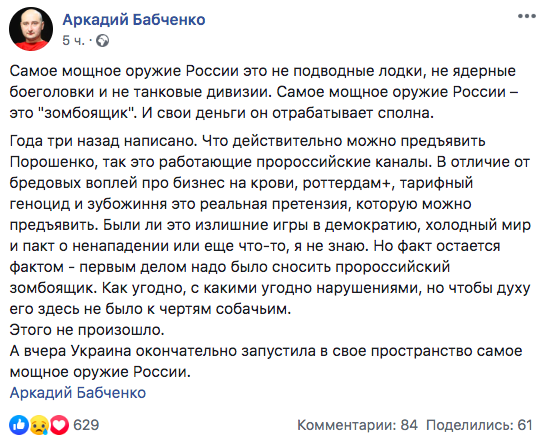The image size is (542, 441).
Task: Open the author's round profile picture
Action: pos(31,29)
